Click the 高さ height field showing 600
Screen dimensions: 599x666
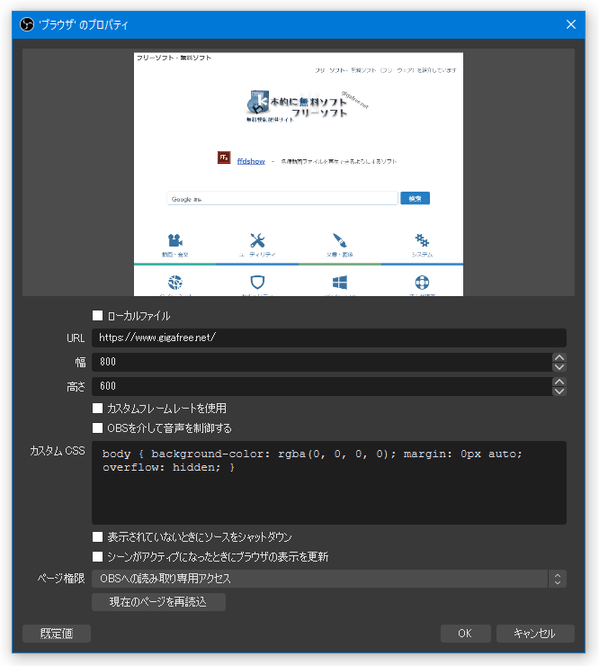tap(322, 386)
